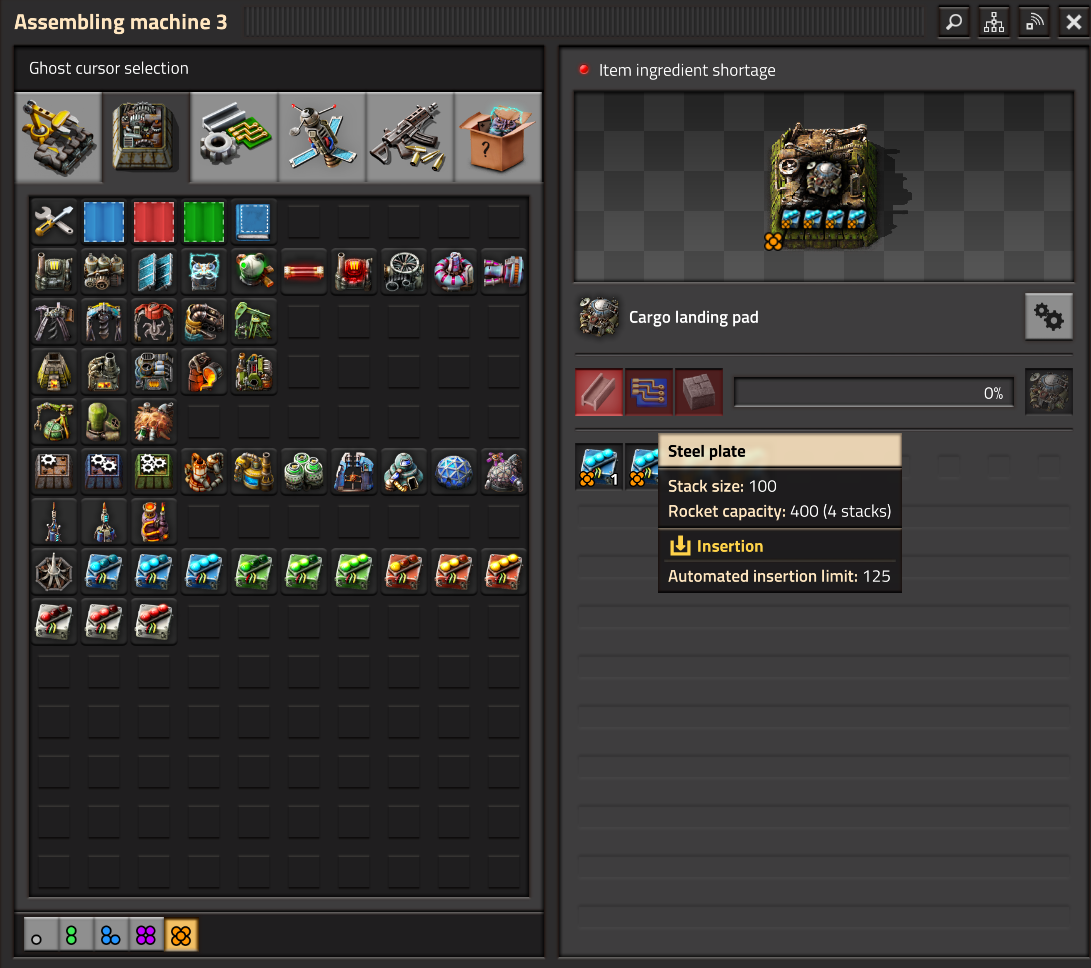Change recipe with the gears button
The image size is (1091, 968).
tap(1049, 317)
